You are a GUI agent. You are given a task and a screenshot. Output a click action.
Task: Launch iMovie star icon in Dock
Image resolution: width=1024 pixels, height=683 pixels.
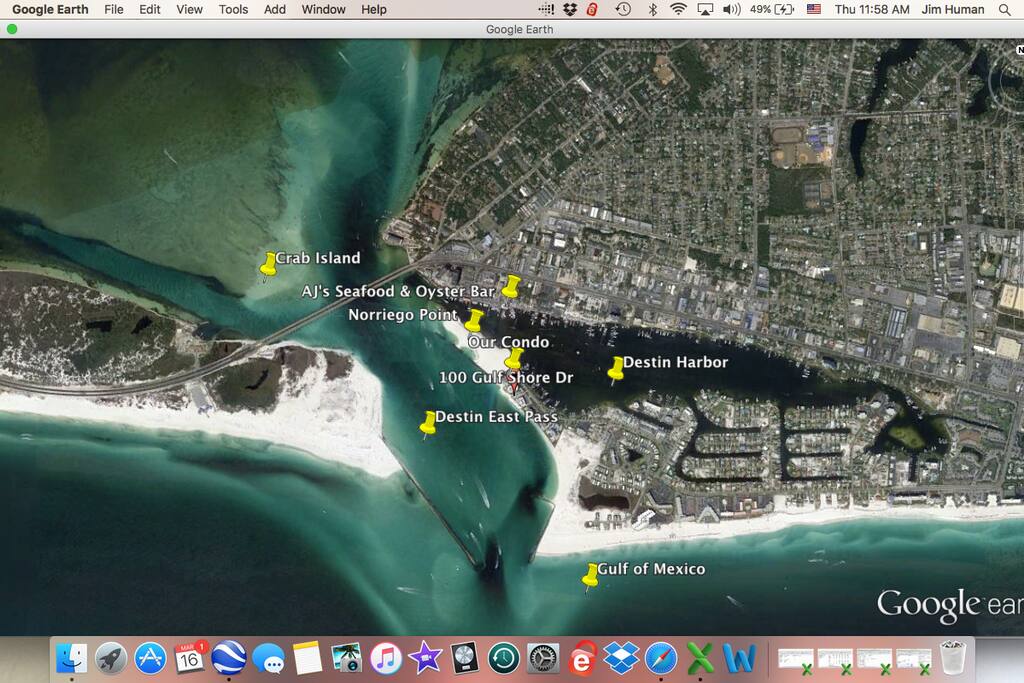(x=425, y=658)
